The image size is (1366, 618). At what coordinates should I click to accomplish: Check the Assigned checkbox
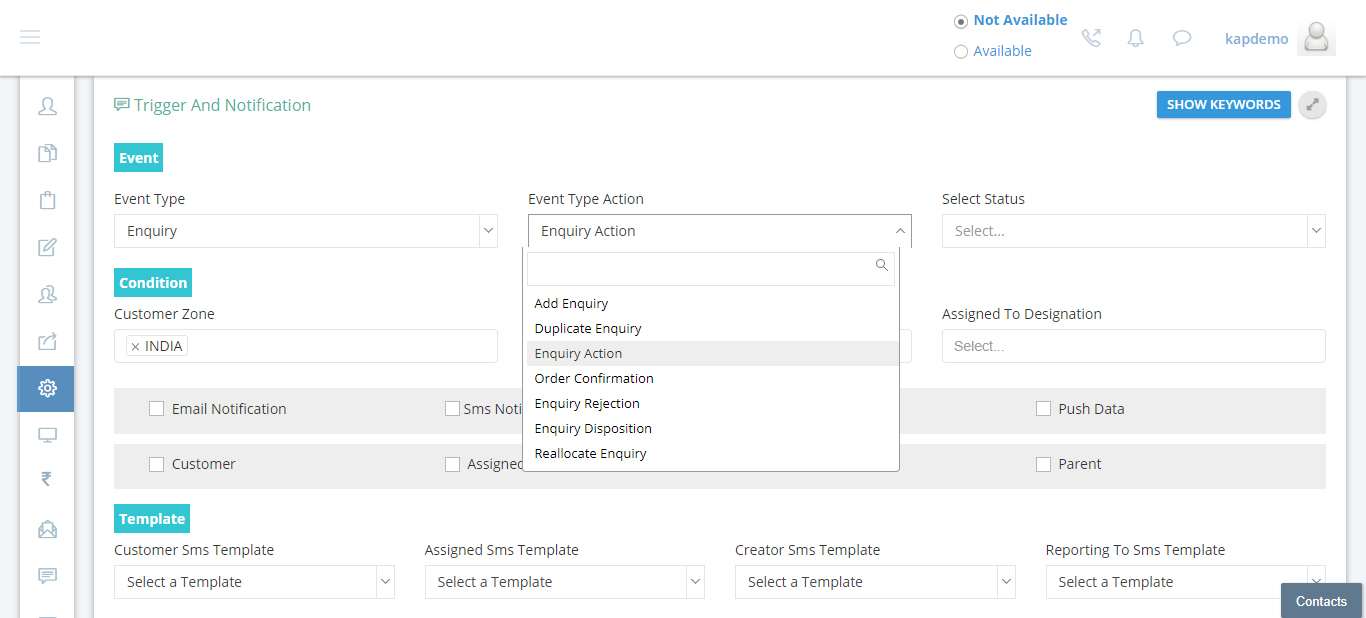(x=452, y=464)
